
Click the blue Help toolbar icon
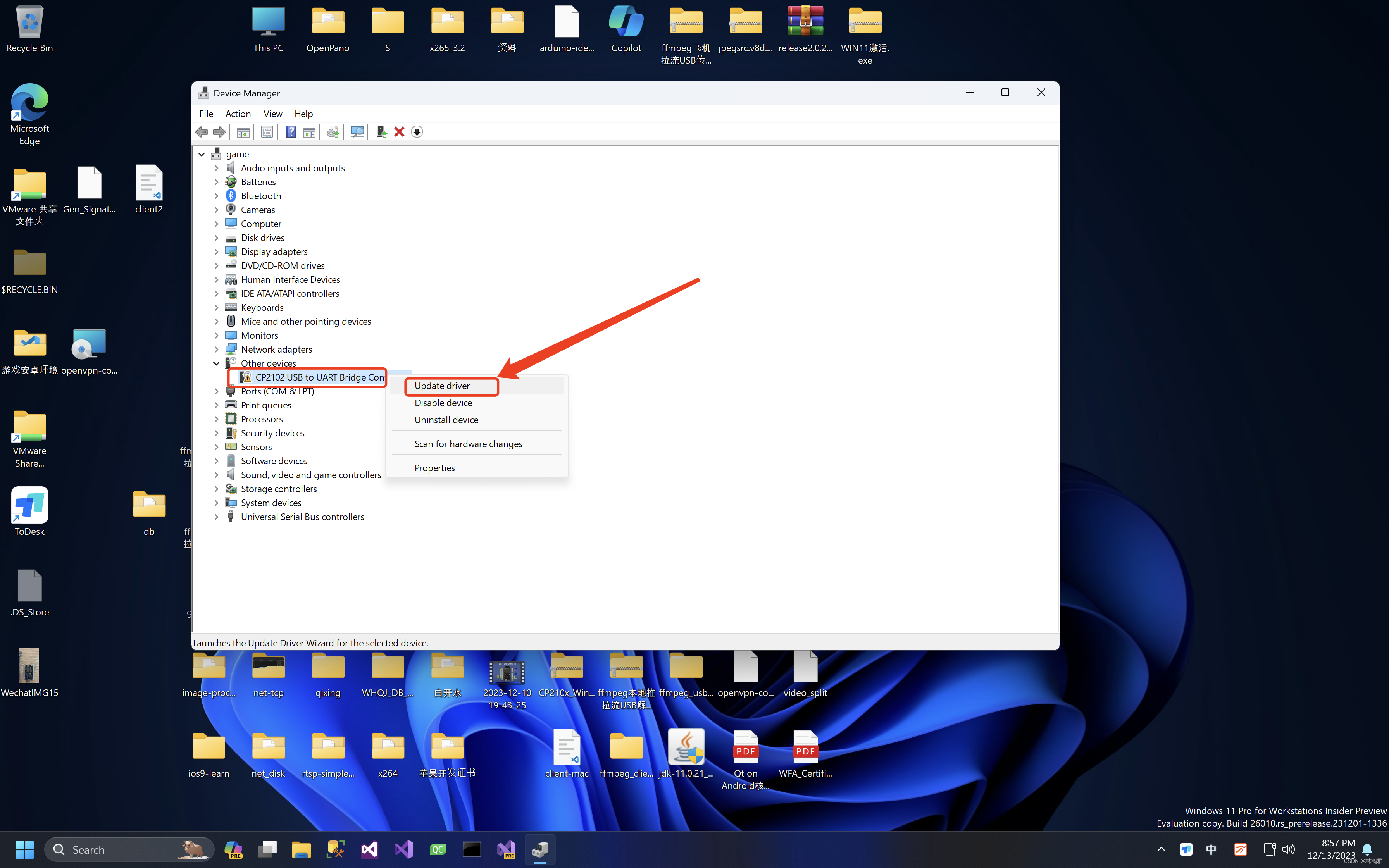(291, 132)
